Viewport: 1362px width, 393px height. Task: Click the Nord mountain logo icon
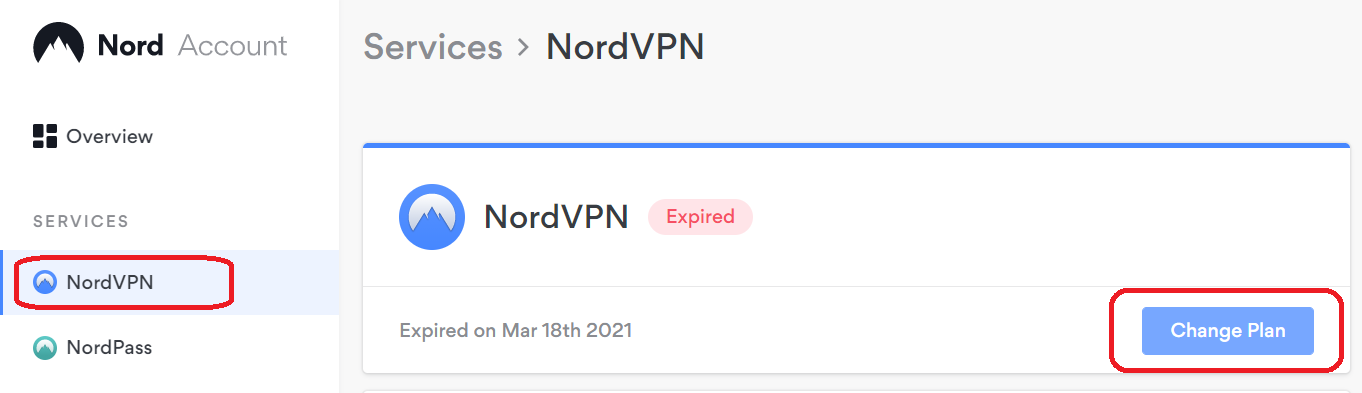pos(59,45)
